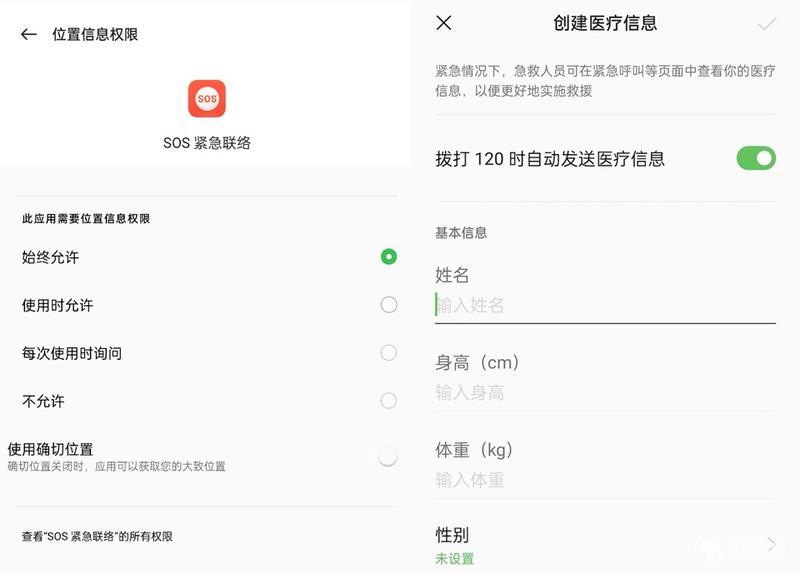Focus the 输入姓名 name field
Image resolution: width=800 pixels, height=573 pixels.
605,306
